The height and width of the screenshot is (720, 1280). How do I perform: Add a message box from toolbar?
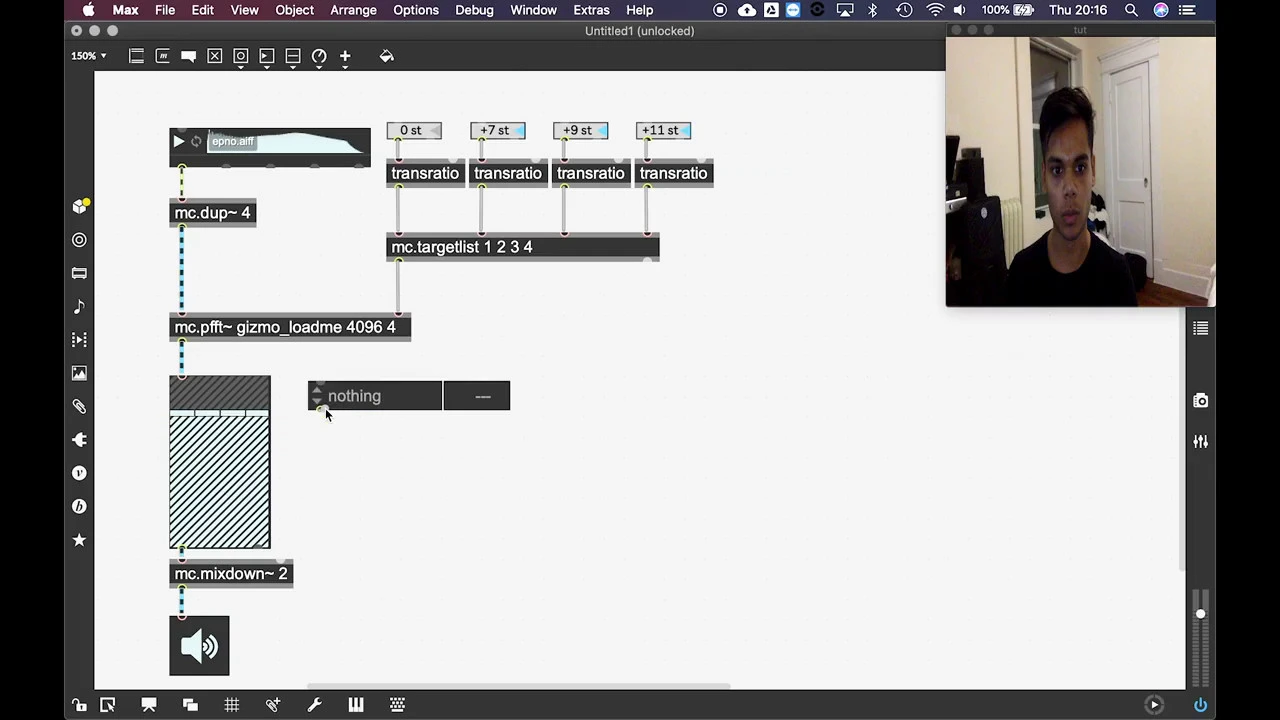(x=162, y=56)
